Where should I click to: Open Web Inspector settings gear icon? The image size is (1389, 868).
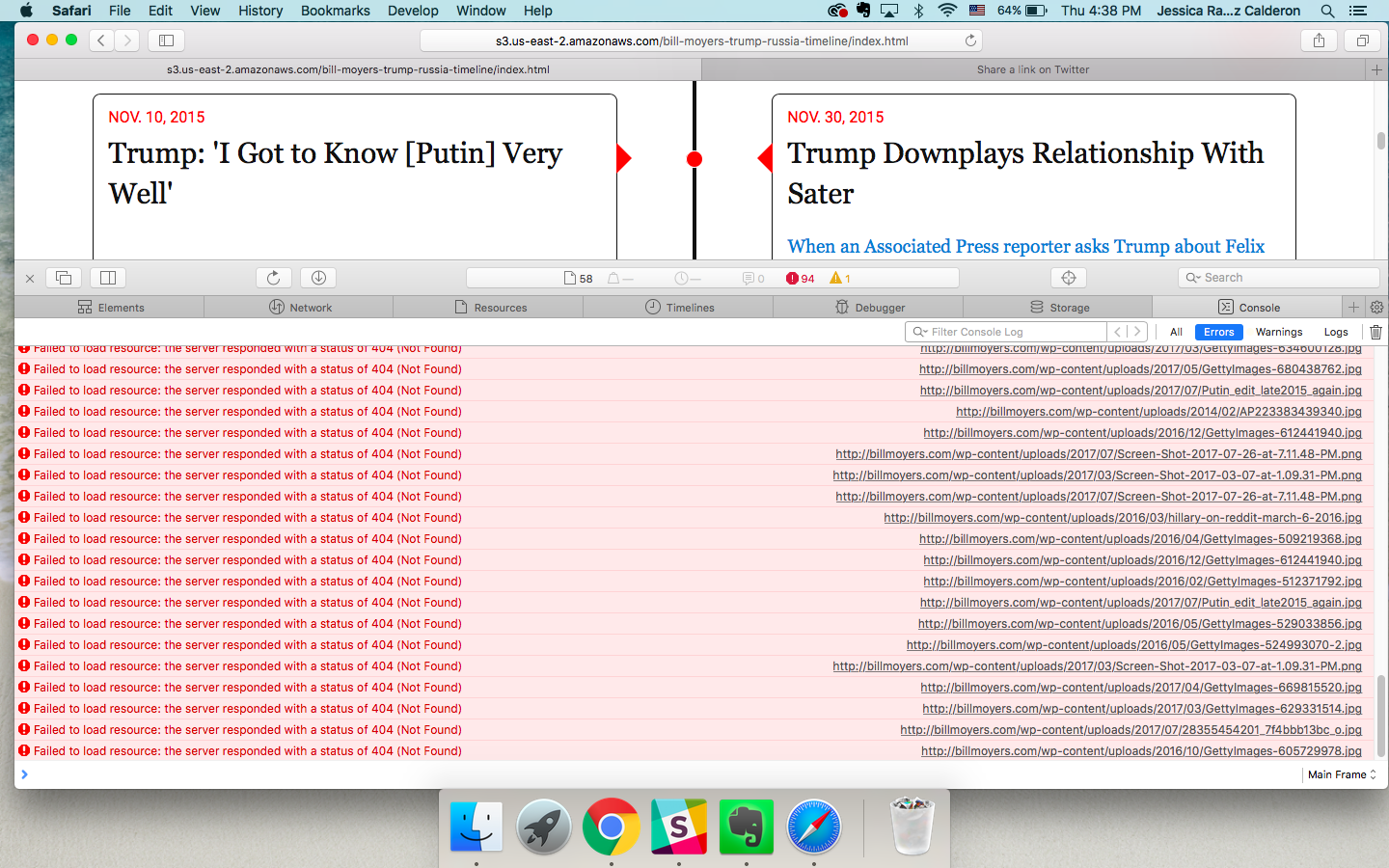click(x=1376, y=308)
